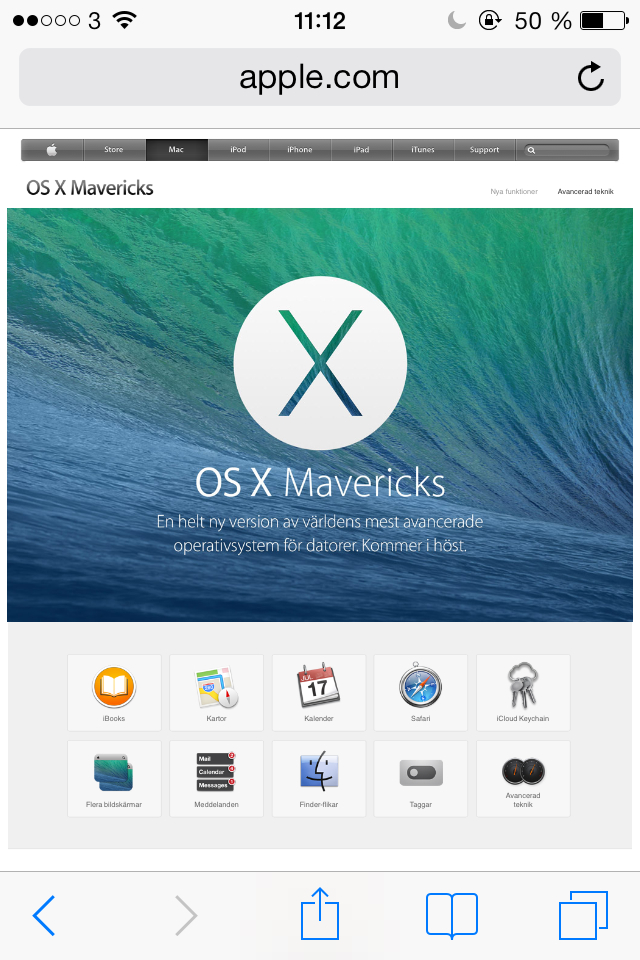Viewport: 640px width, 960px height.
Task: Reload the page with refresh icon
Action: (x=591, y=78)
